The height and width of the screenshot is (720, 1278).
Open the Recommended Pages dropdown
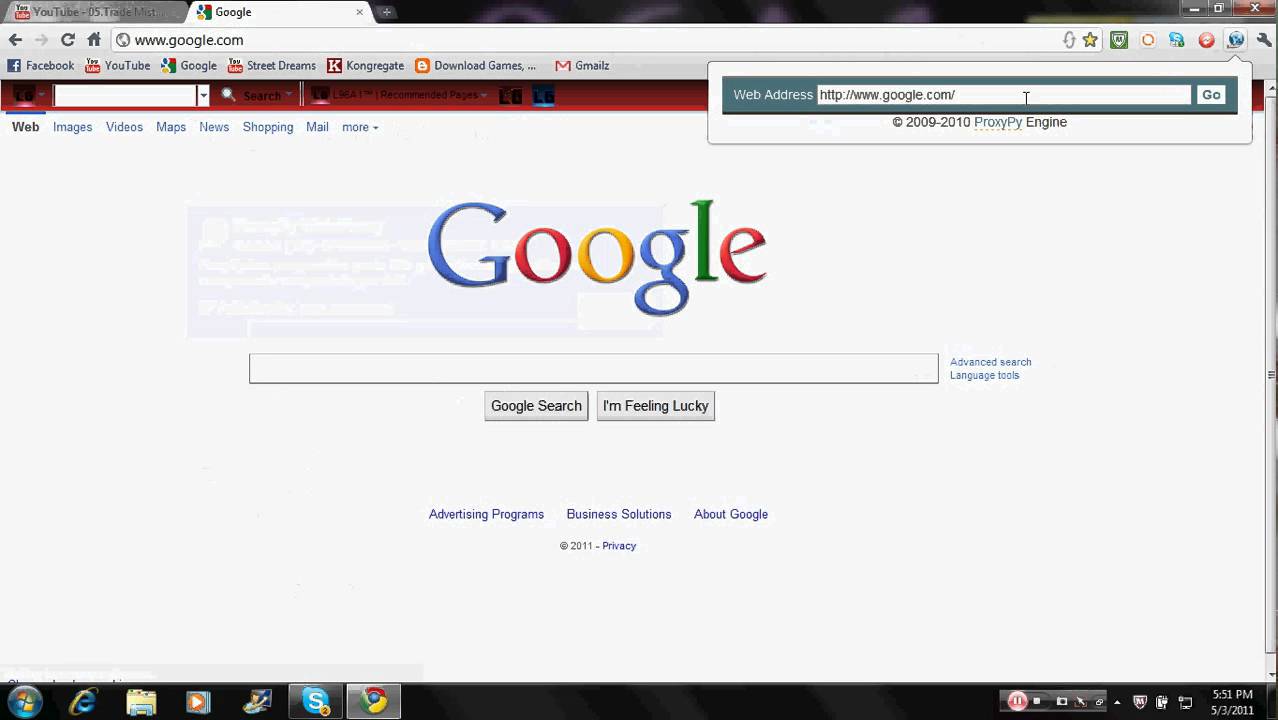tap(399, 95)
